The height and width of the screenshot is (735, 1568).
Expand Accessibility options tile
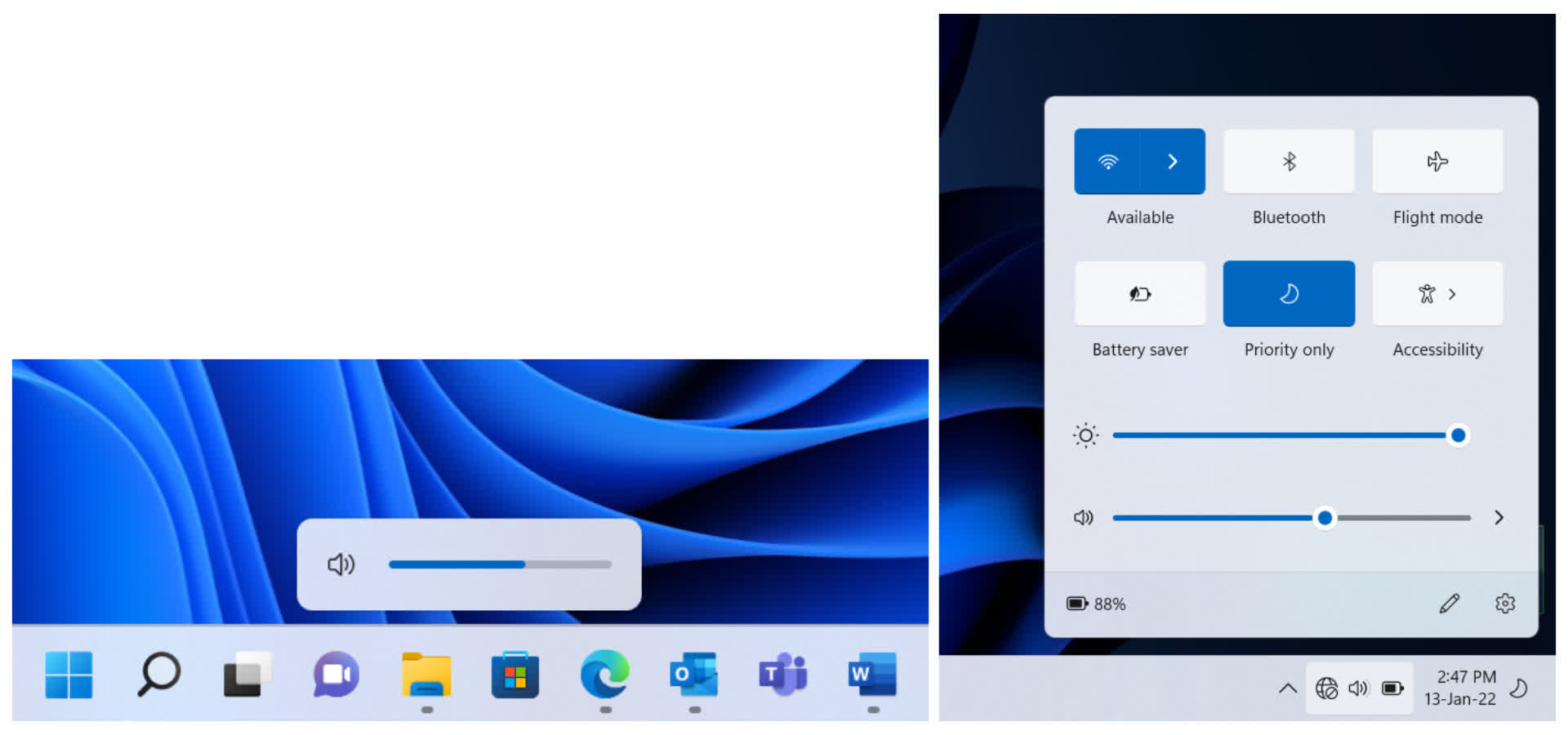(x=1437, y=294)
